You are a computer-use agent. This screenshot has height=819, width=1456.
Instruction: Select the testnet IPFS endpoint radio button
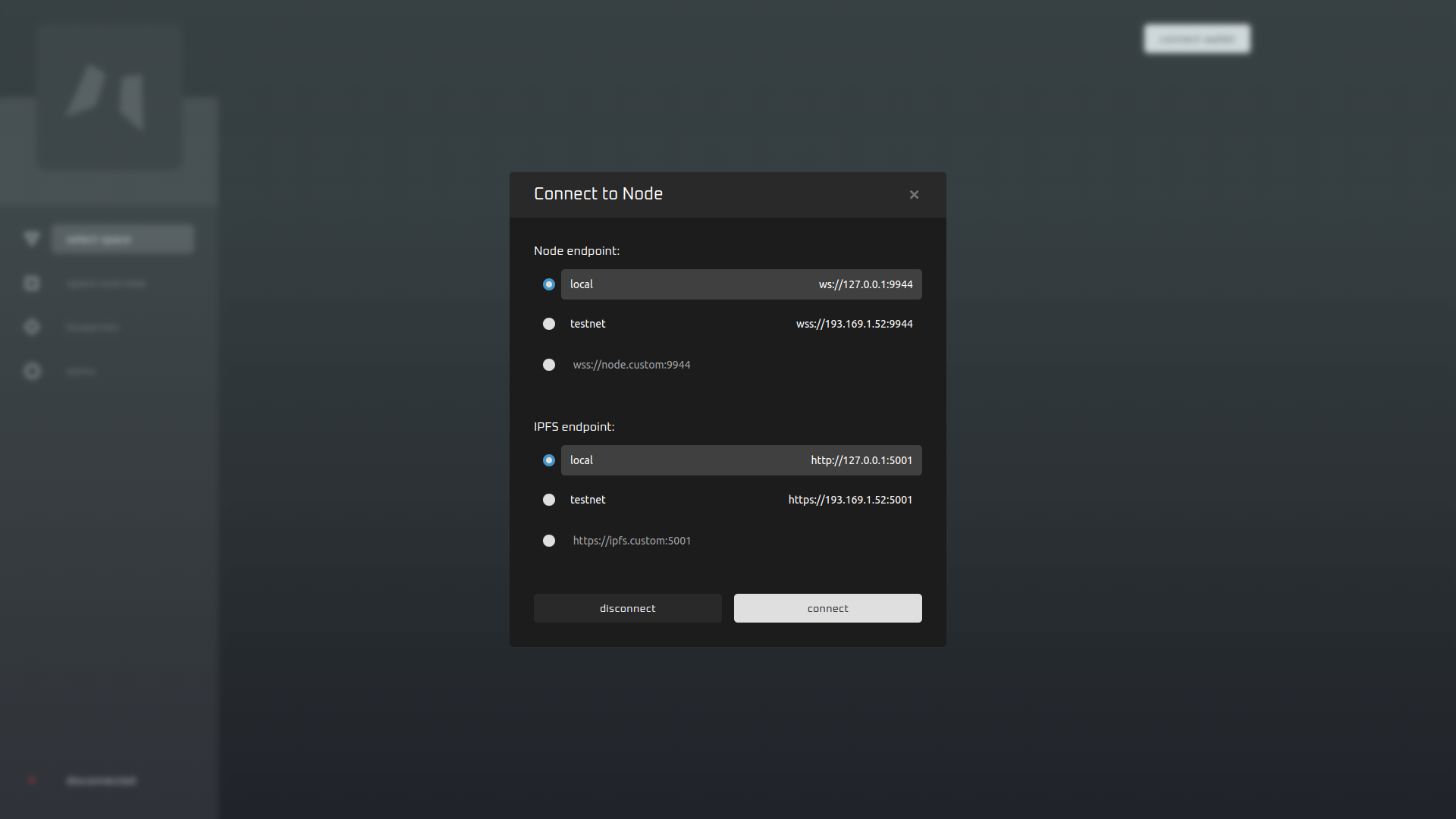click(x=549, y=500)
